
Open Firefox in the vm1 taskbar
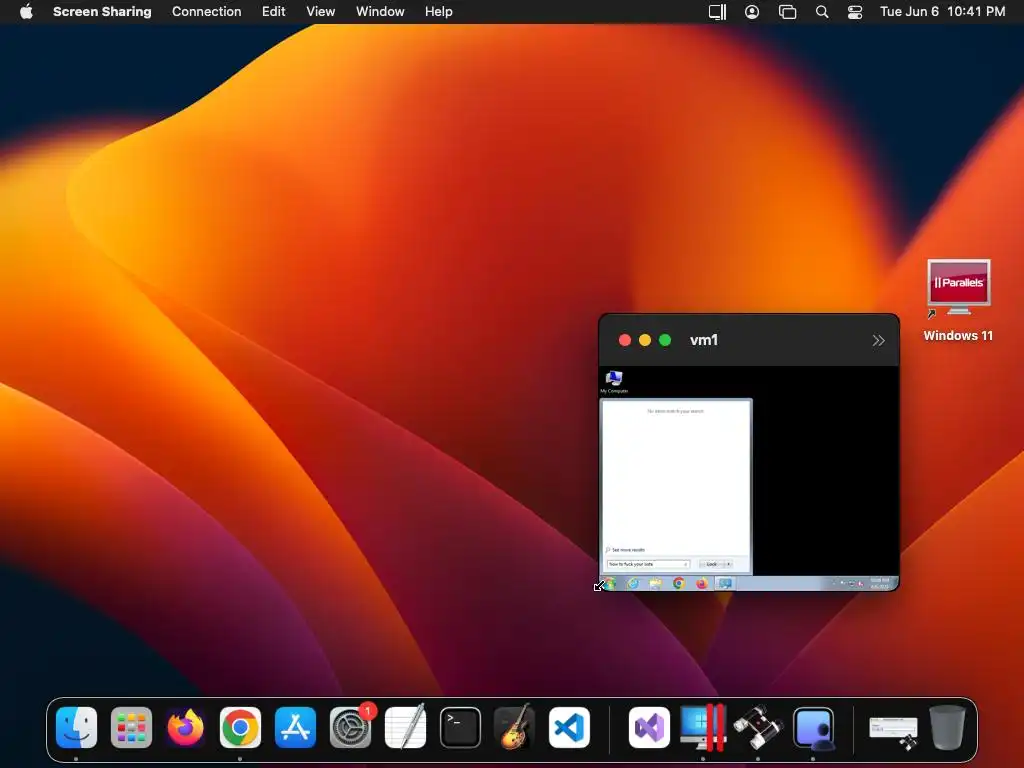click(701, 584)
